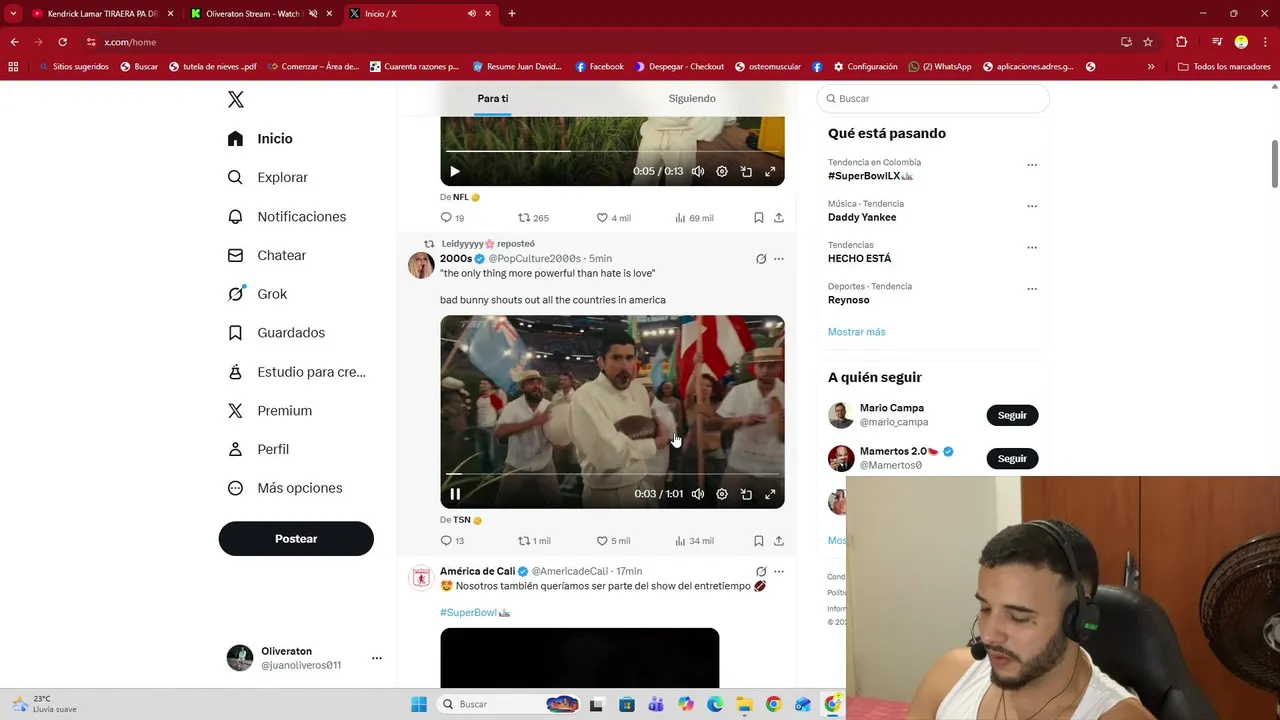
Task: Enter fullscreen on bad bunny video
Action: [x=770, y=494]
